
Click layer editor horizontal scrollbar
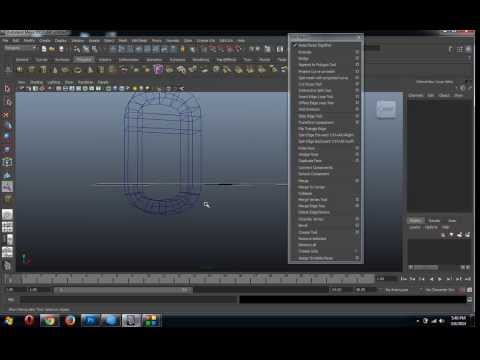point(426,267)
